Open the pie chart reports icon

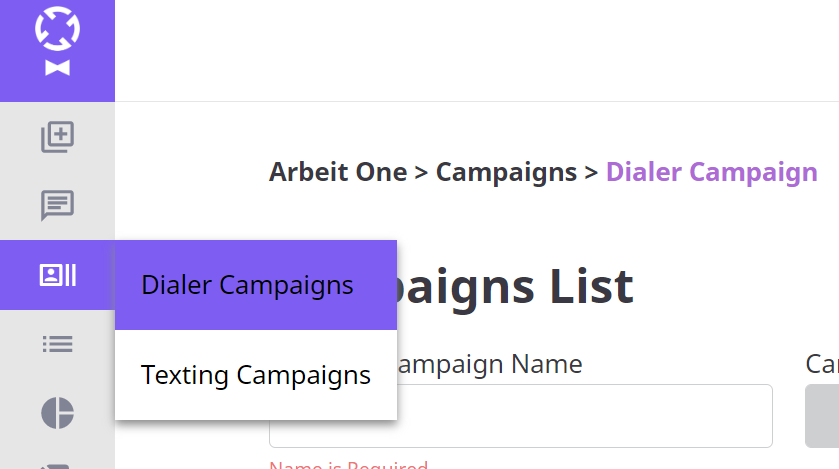pos(57,413)
